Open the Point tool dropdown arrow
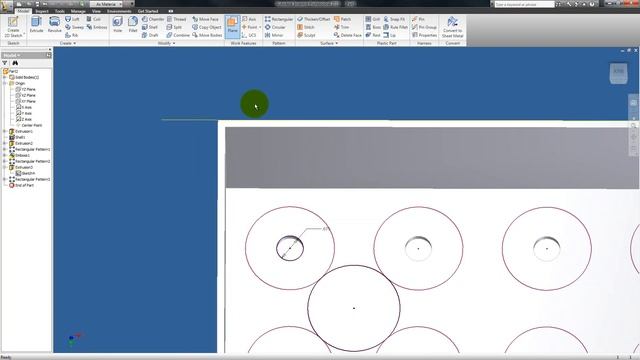640x360 pixels. pyautogui.click(x=260, y=27)
